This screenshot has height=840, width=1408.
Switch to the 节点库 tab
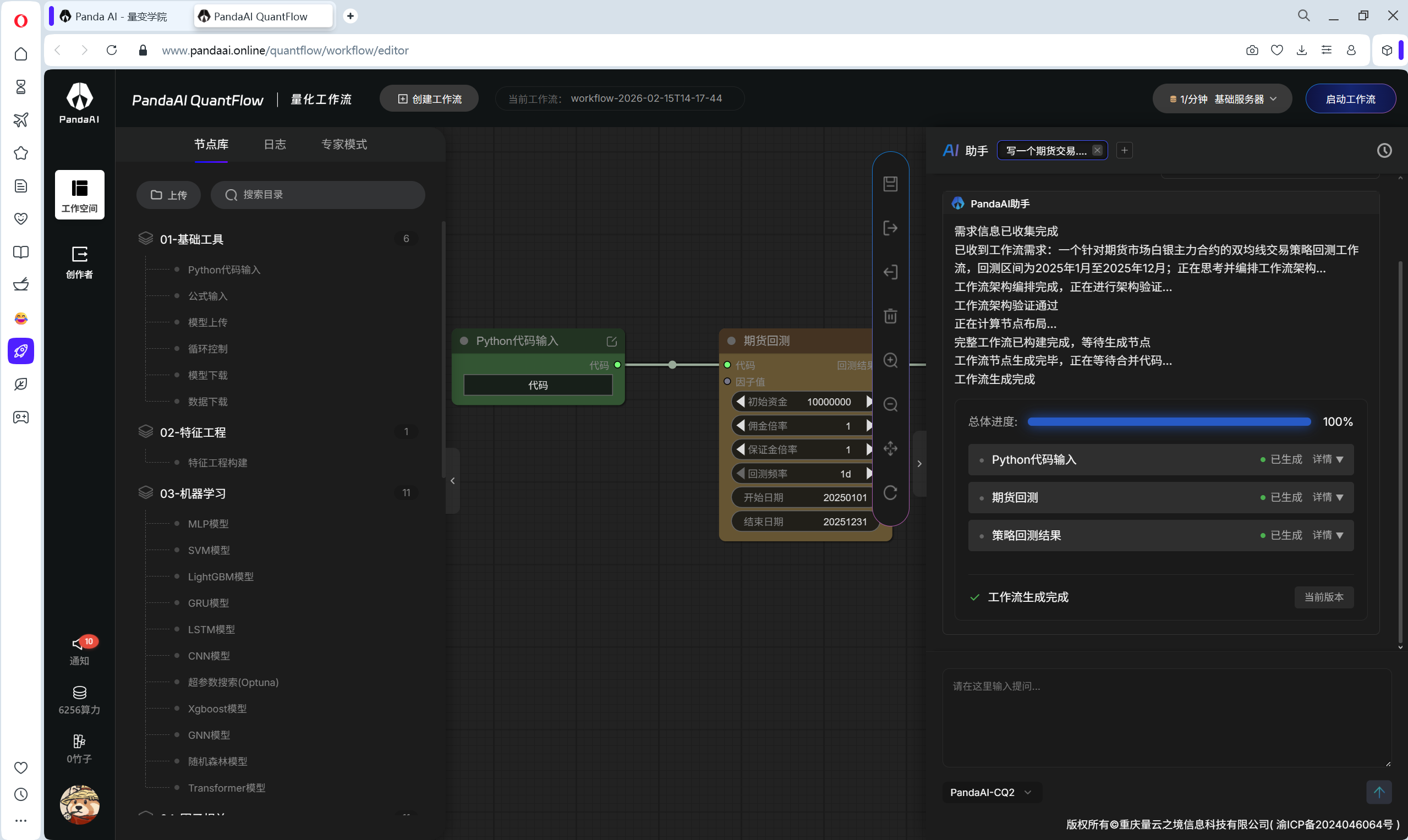point(211,144)
